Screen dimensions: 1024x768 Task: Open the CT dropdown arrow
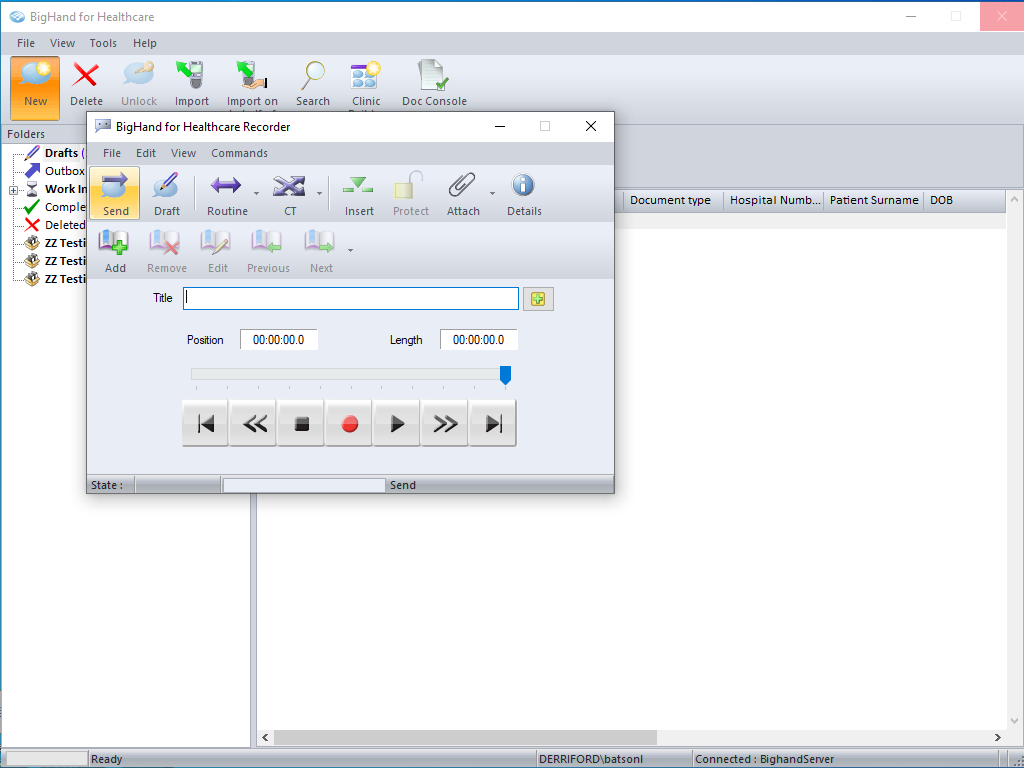pos(319,193)
